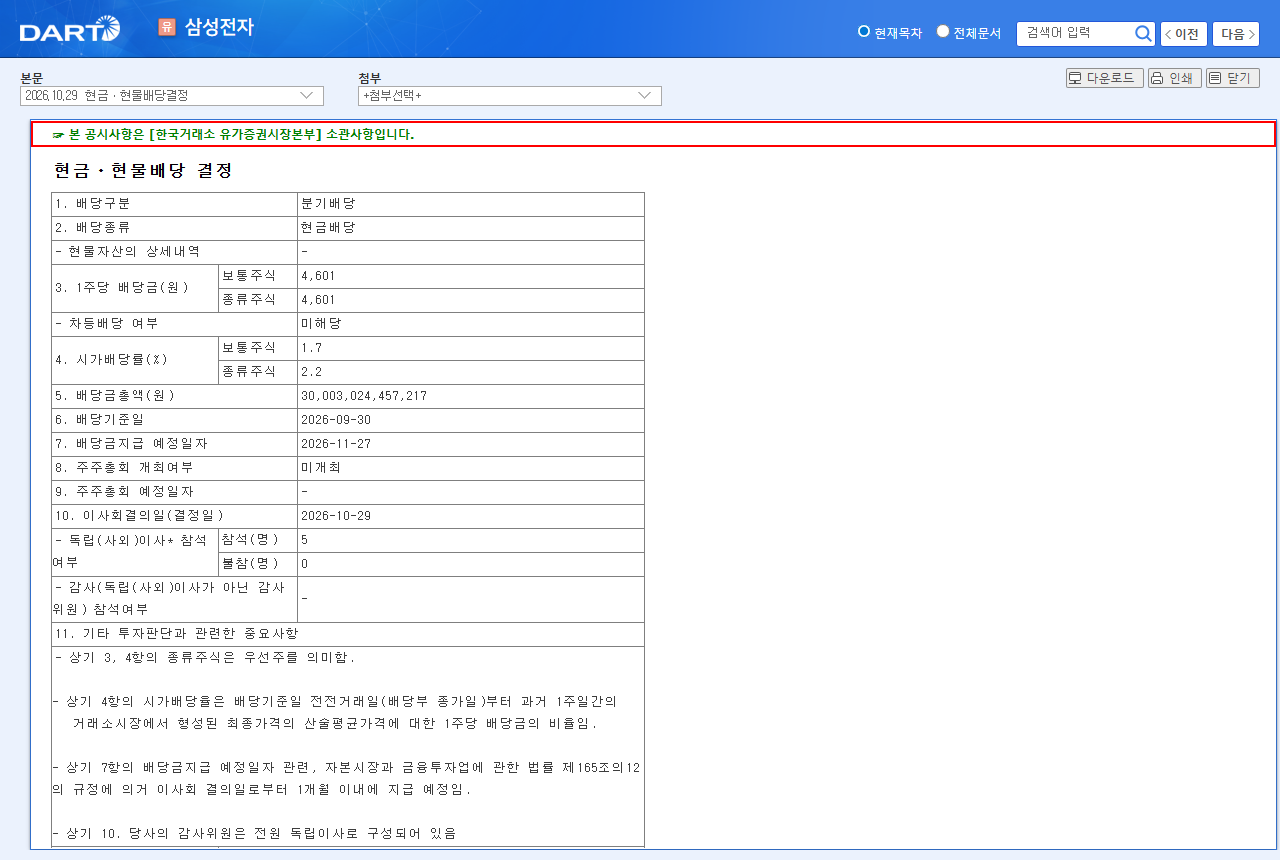
Task: Open the 본문 document dropdown
Action: 172,96
